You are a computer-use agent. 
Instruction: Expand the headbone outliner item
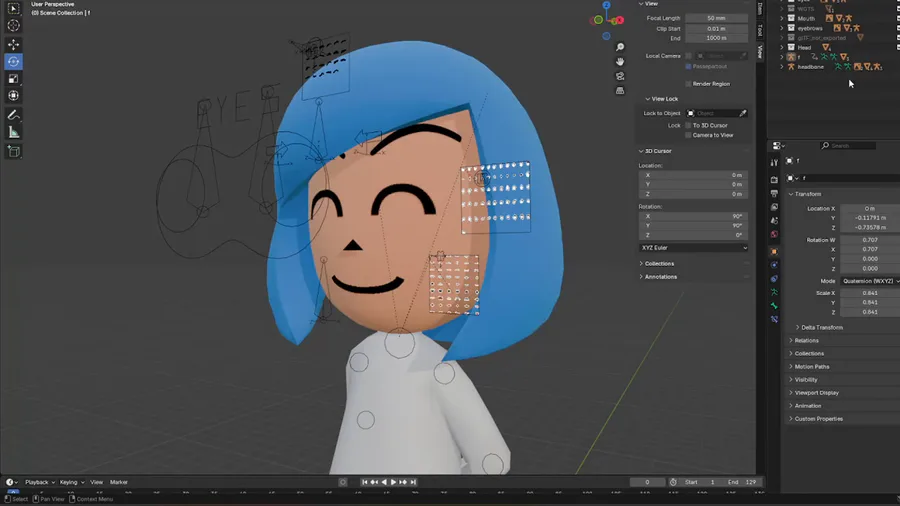pos(782,67)
